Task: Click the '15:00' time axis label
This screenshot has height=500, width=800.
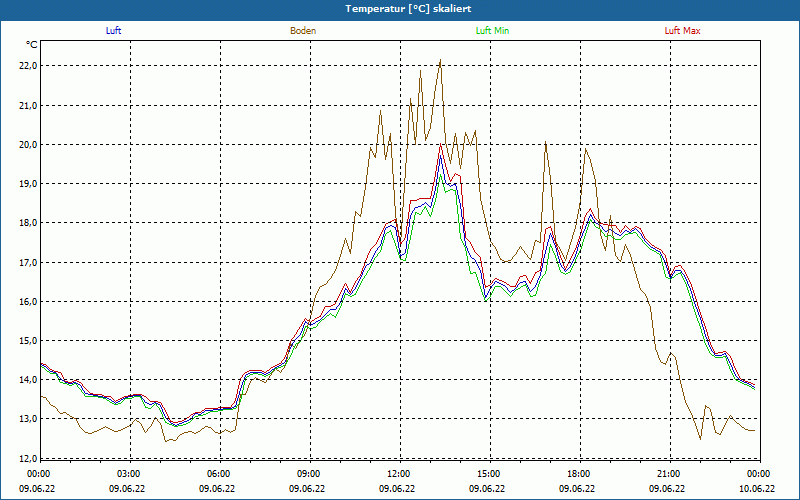Action: point(488,474)
